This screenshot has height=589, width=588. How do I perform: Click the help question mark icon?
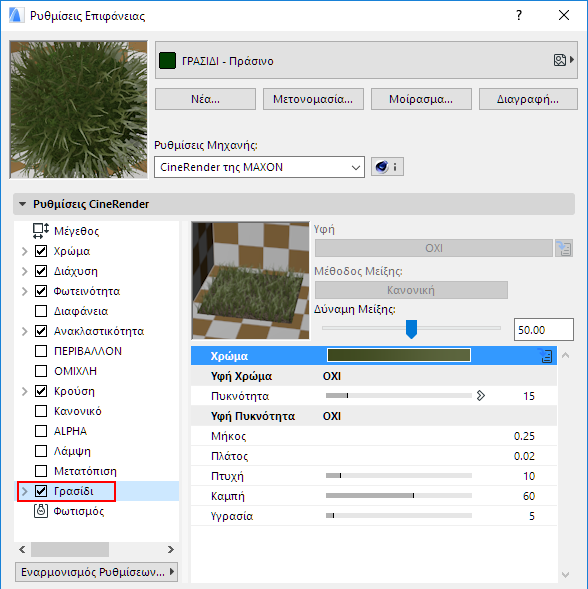click(519, 15)
